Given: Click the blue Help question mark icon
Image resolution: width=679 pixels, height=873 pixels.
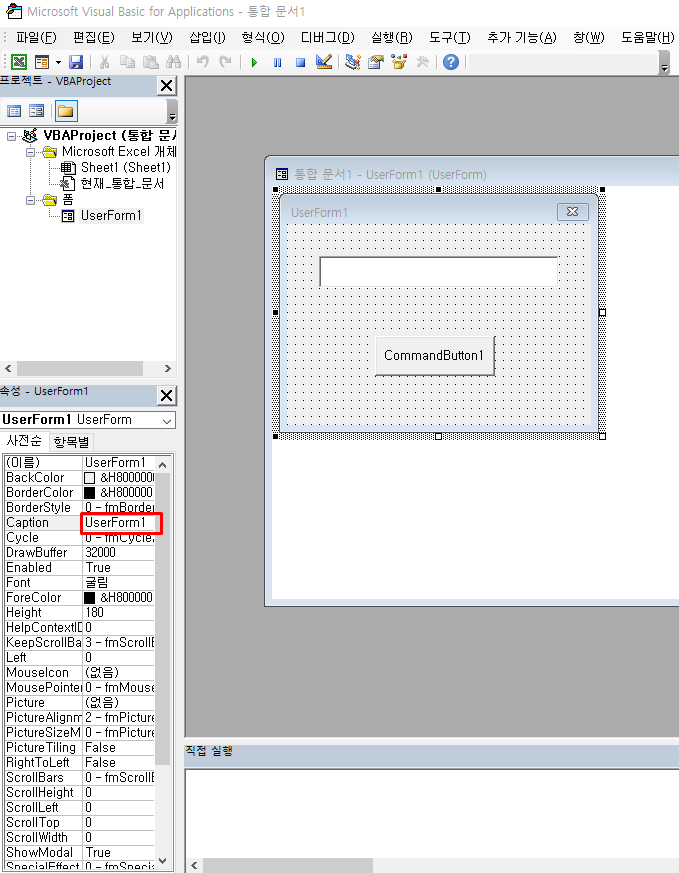Looking at the screenshot, I should [451, 62].
